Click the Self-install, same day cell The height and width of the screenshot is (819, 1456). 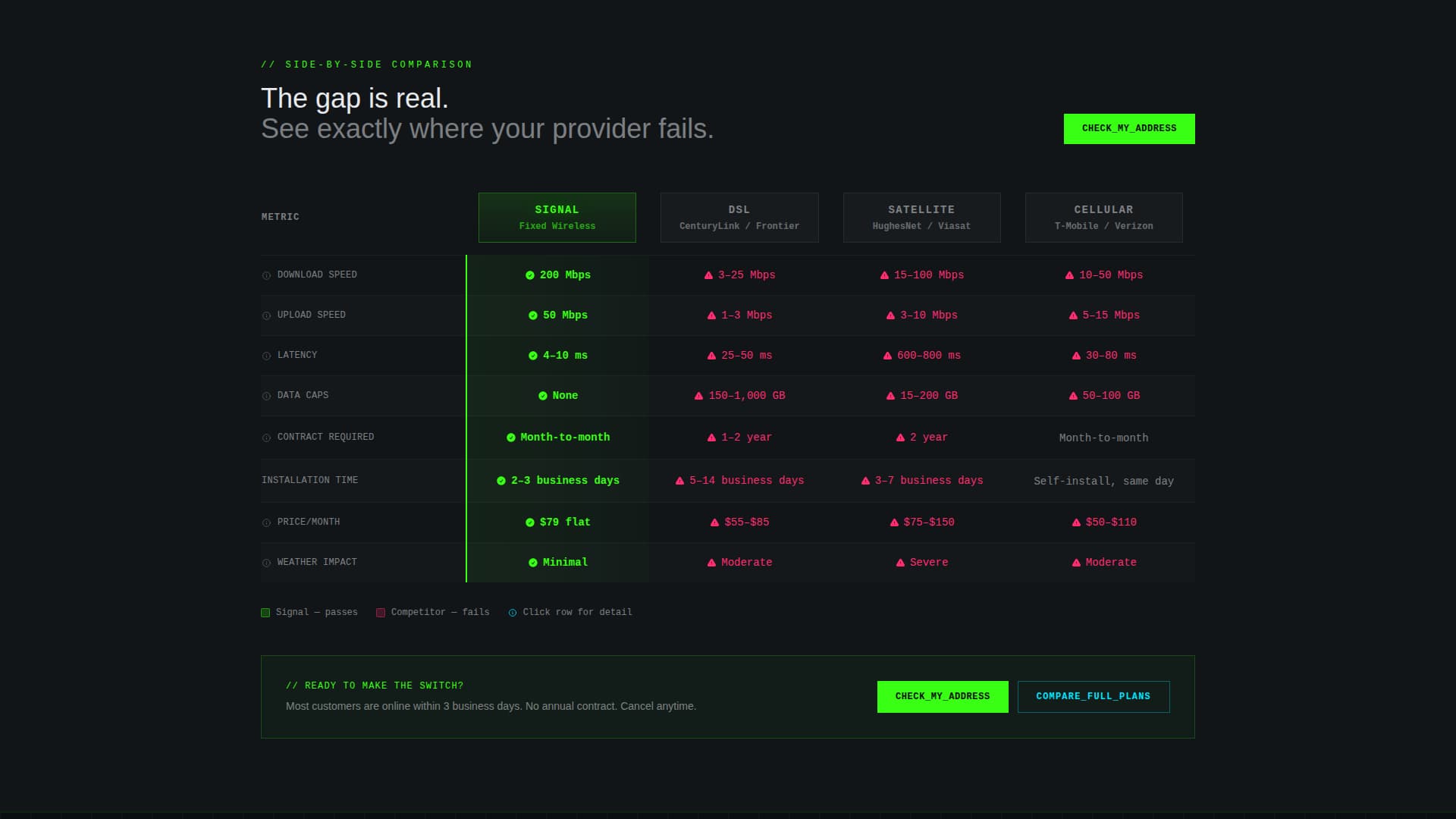click(x=1103, y=482)
